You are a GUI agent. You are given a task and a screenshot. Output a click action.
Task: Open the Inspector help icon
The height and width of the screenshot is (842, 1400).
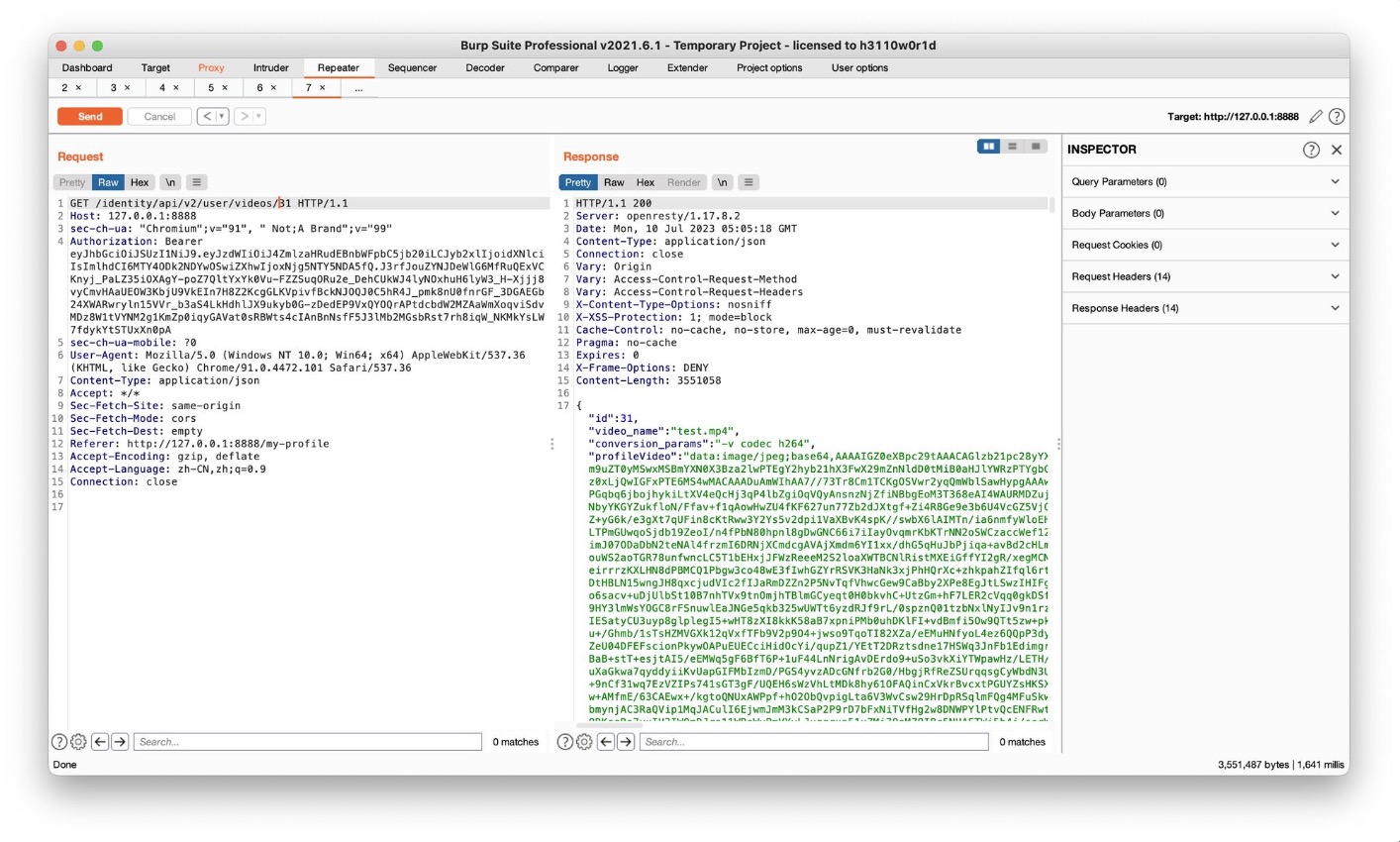point(1311,150)
